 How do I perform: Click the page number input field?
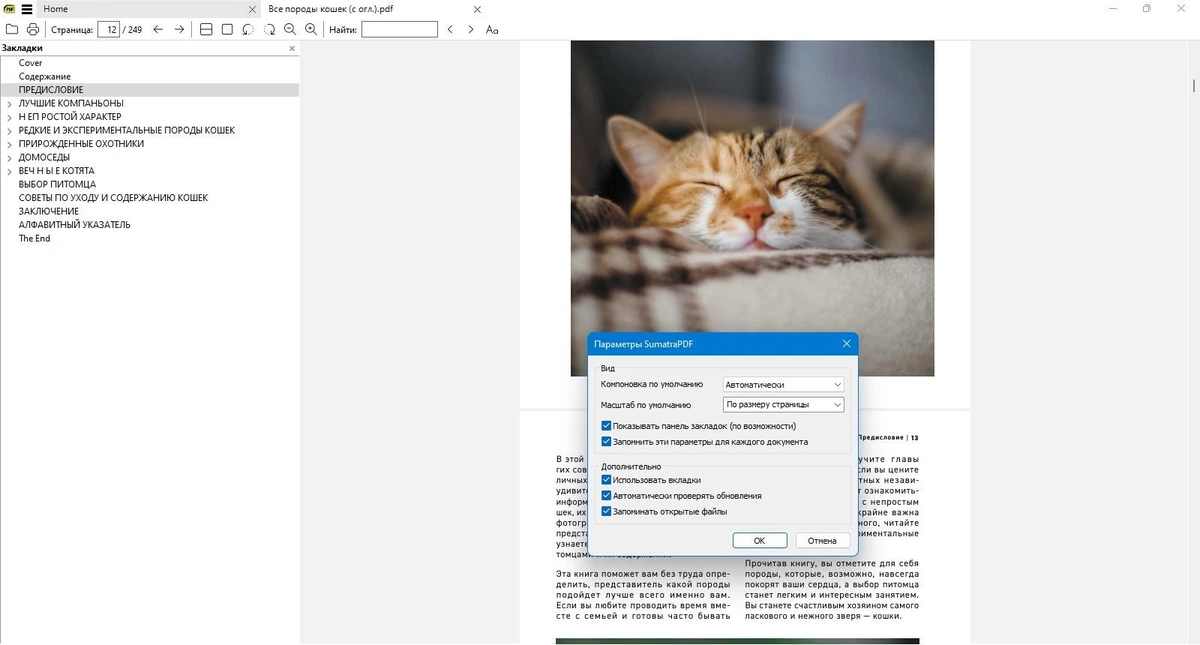click(x=109, y=30)
